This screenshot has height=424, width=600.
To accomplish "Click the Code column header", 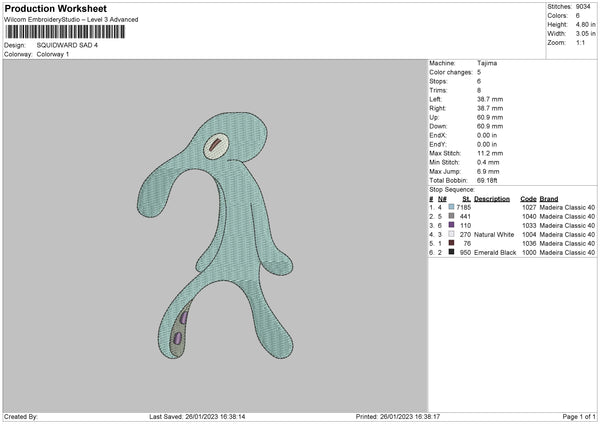I will (529, 198).
